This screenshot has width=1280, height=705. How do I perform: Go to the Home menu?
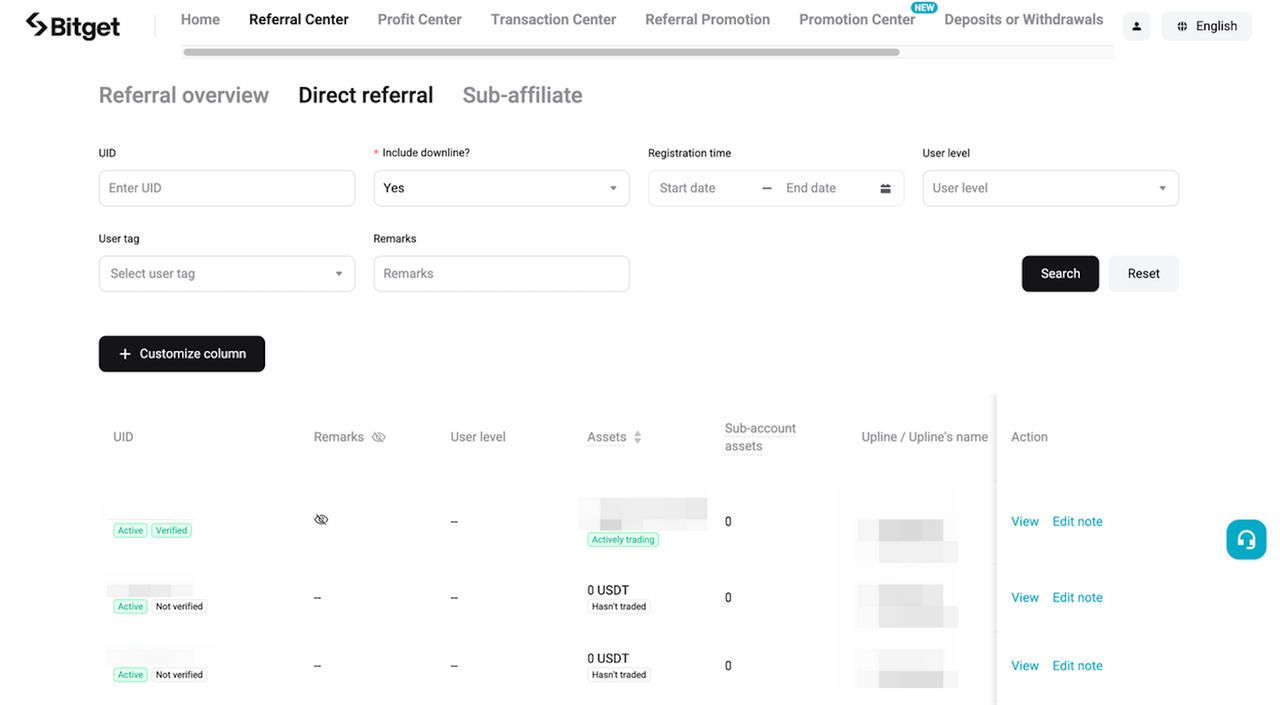tap(200, 19)
